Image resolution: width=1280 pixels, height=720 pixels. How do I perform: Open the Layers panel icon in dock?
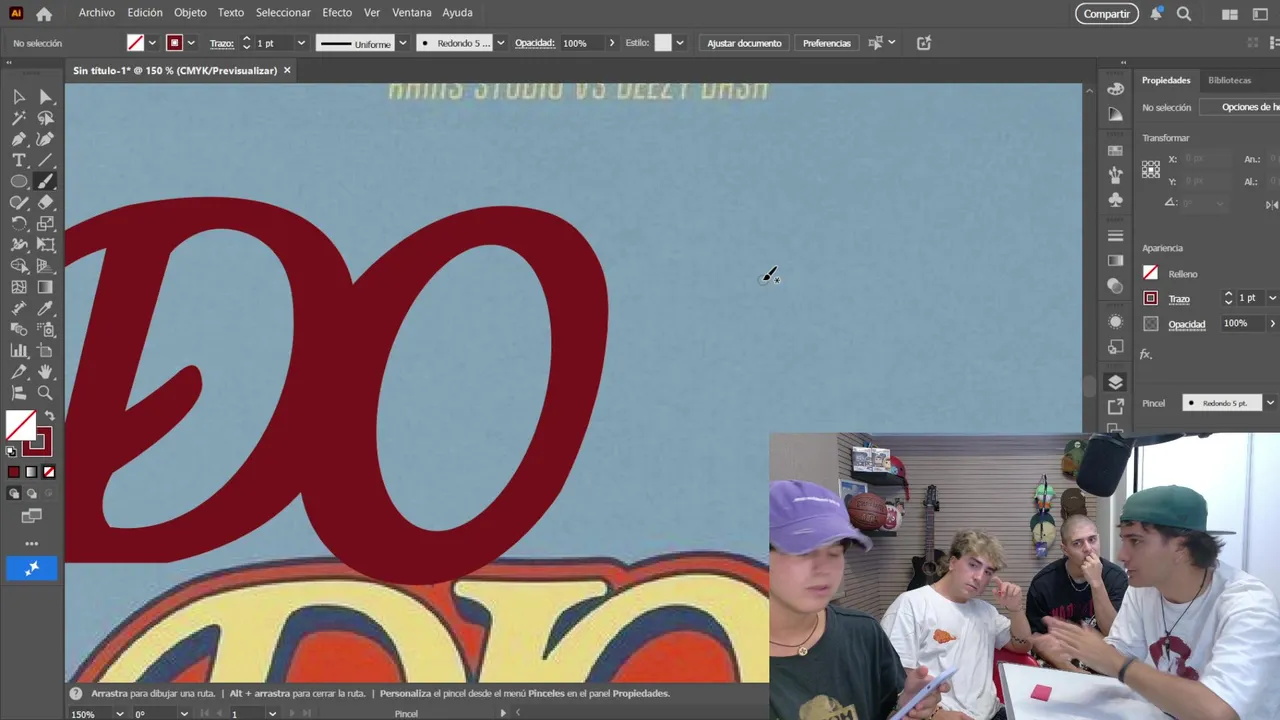[x=1116, y=382]
